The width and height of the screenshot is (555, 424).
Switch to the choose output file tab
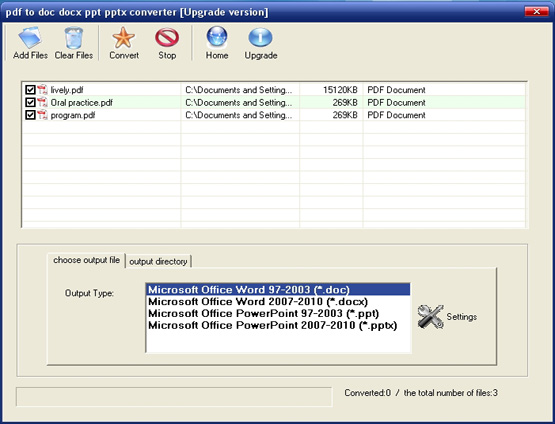pyautogui.click(x=86, y=260)
